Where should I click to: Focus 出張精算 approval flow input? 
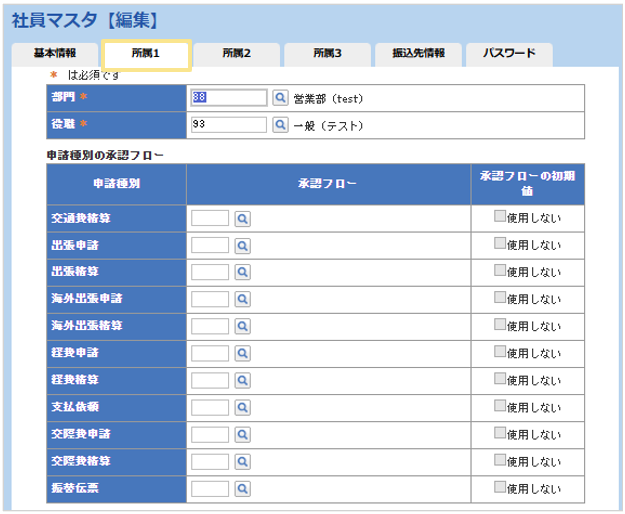coord(210,272)
